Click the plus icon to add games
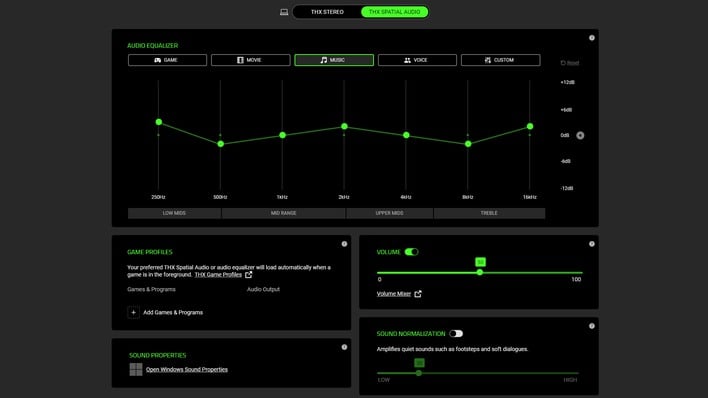The width and height of the screenshot is (708, 398). click(x=133, y=312)
